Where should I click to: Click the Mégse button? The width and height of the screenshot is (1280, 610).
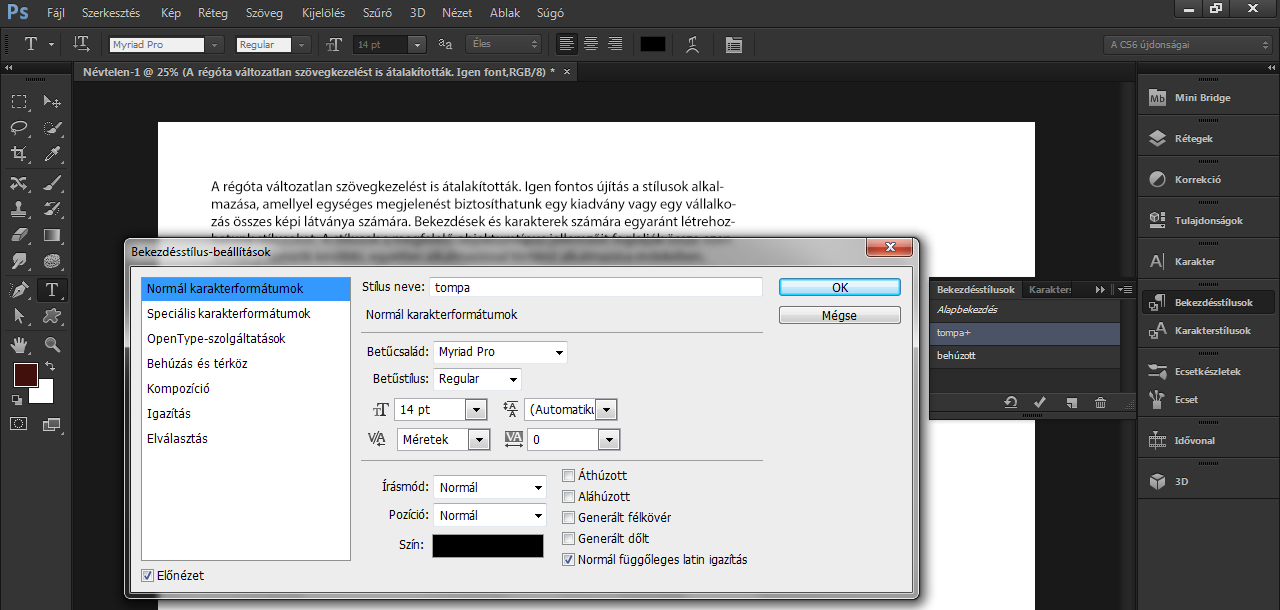coord(840,315)
